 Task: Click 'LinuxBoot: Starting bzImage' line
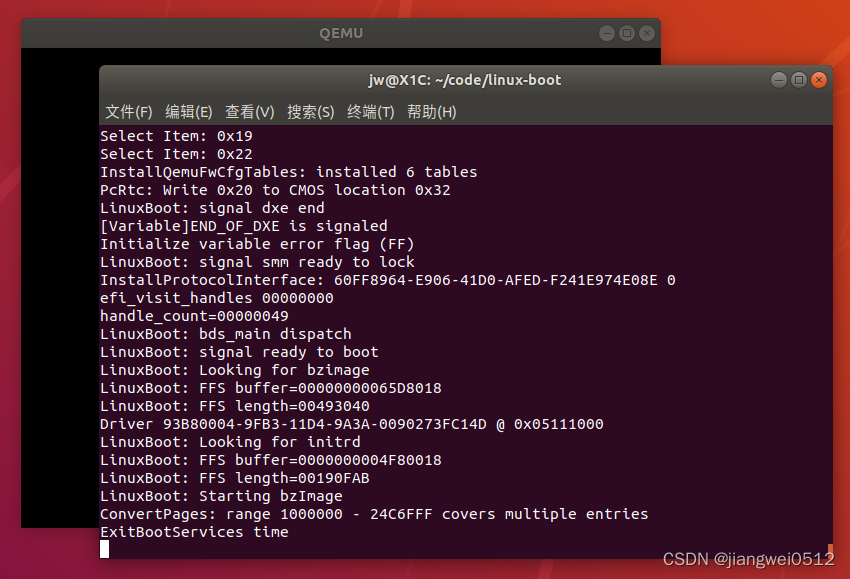tap(221, 496)
